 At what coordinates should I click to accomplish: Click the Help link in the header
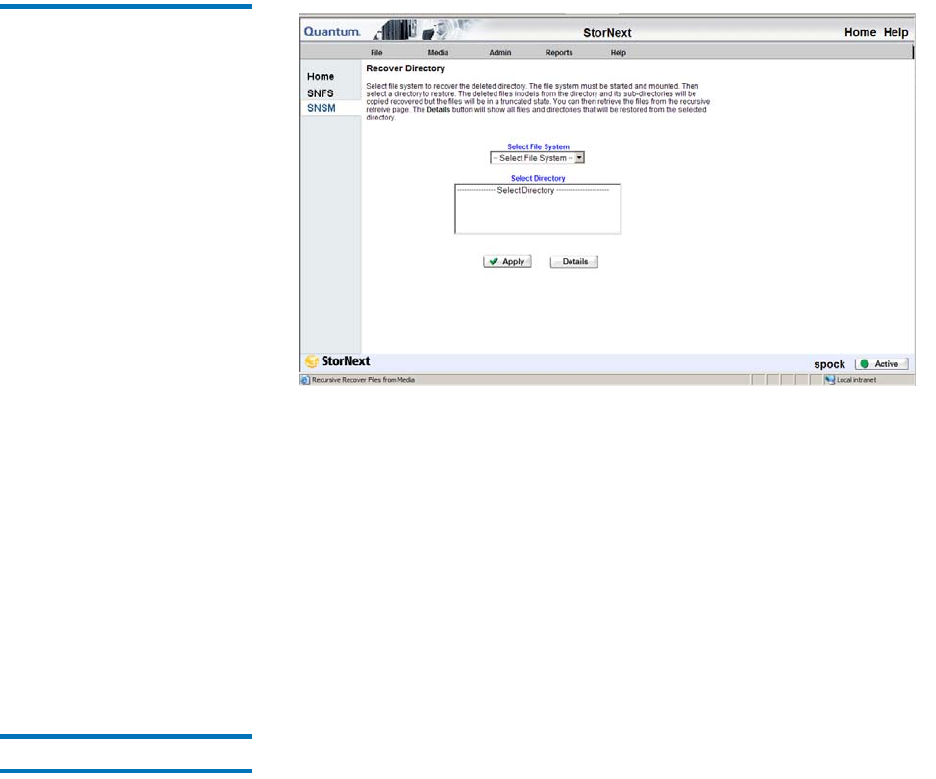point(896,32)
